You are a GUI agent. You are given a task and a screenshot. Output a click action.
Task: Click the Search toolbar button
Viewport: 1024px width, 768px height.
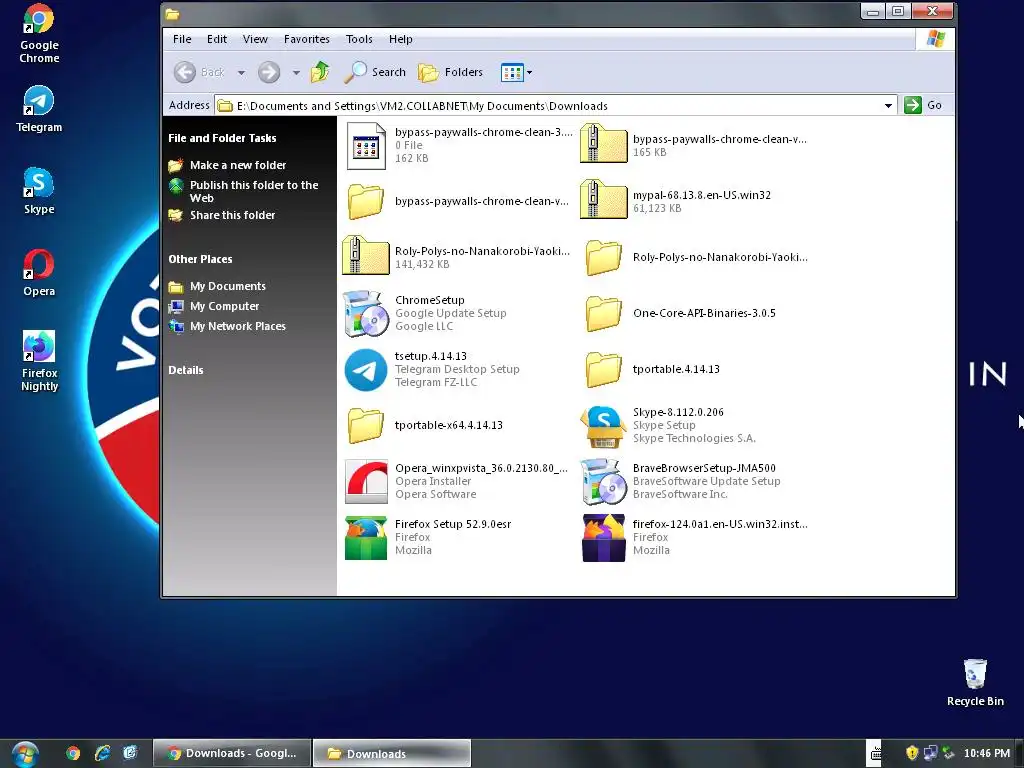tap(375, 72)
